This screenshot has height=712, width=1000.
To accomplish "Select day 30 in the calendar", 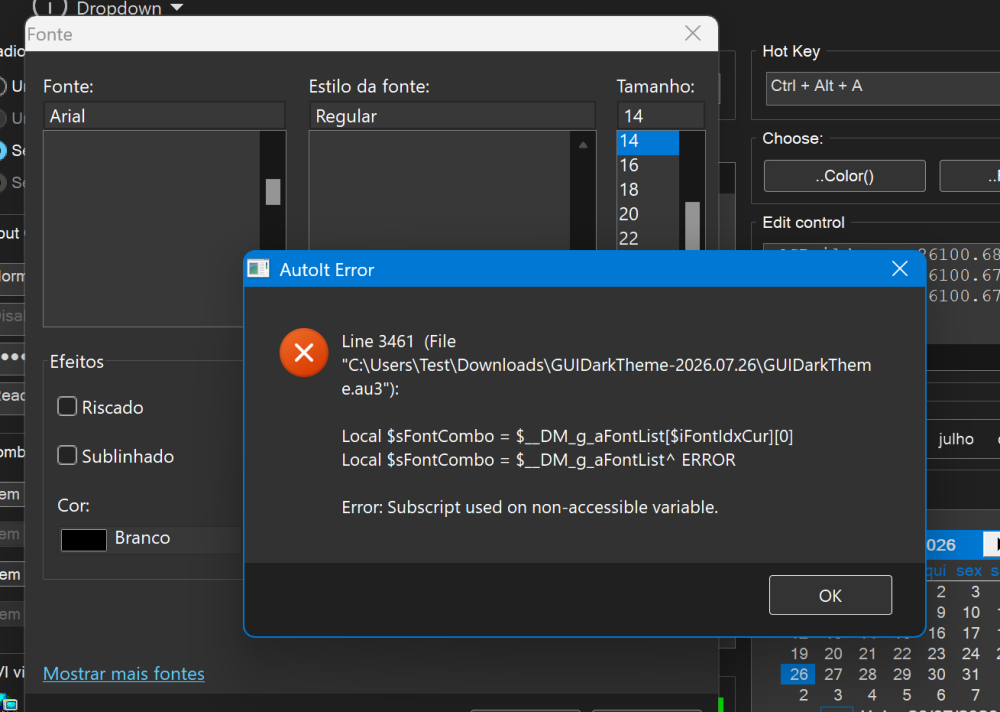I will [936, 674].
